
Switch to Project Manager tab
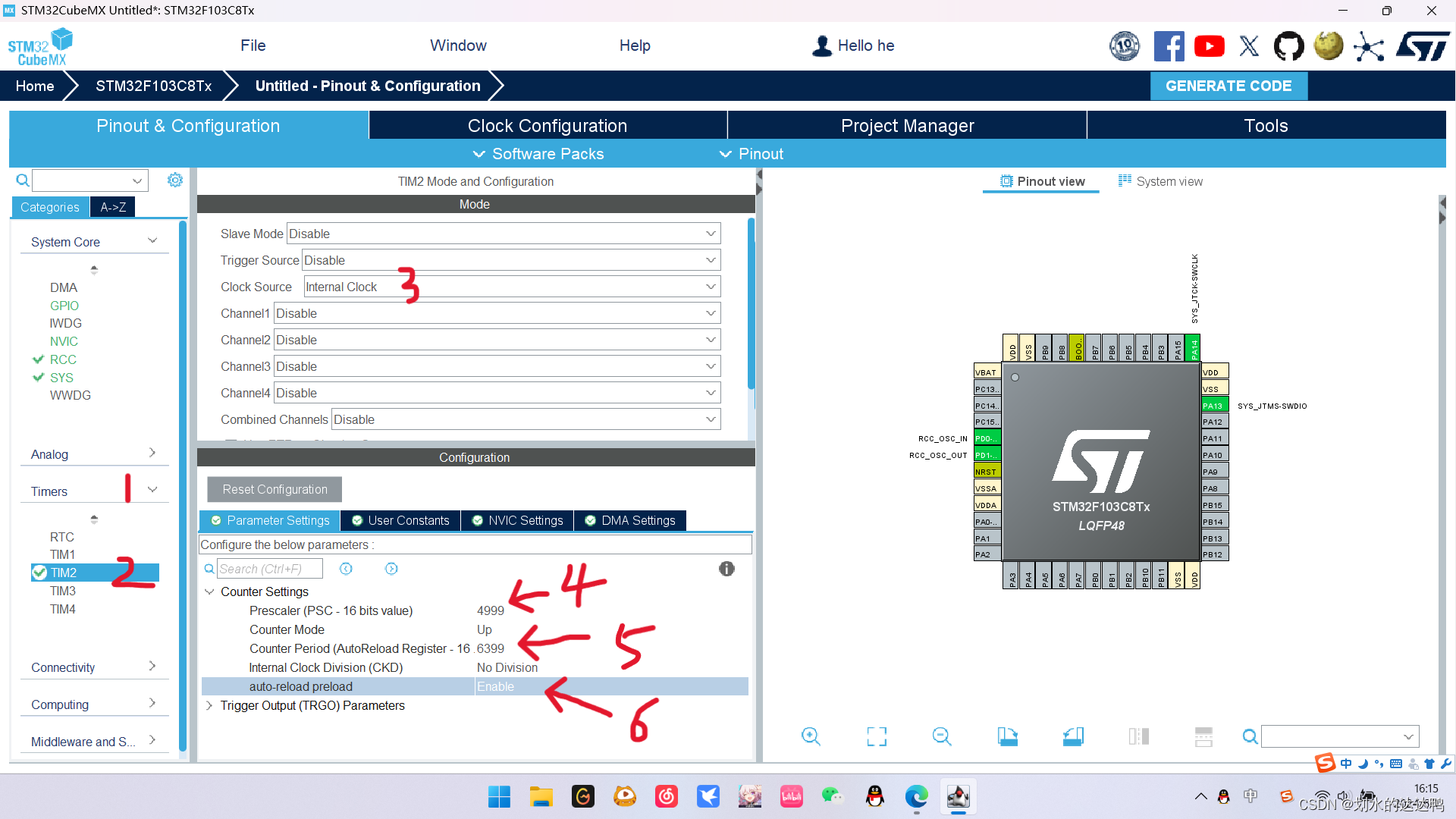[907, 126]
